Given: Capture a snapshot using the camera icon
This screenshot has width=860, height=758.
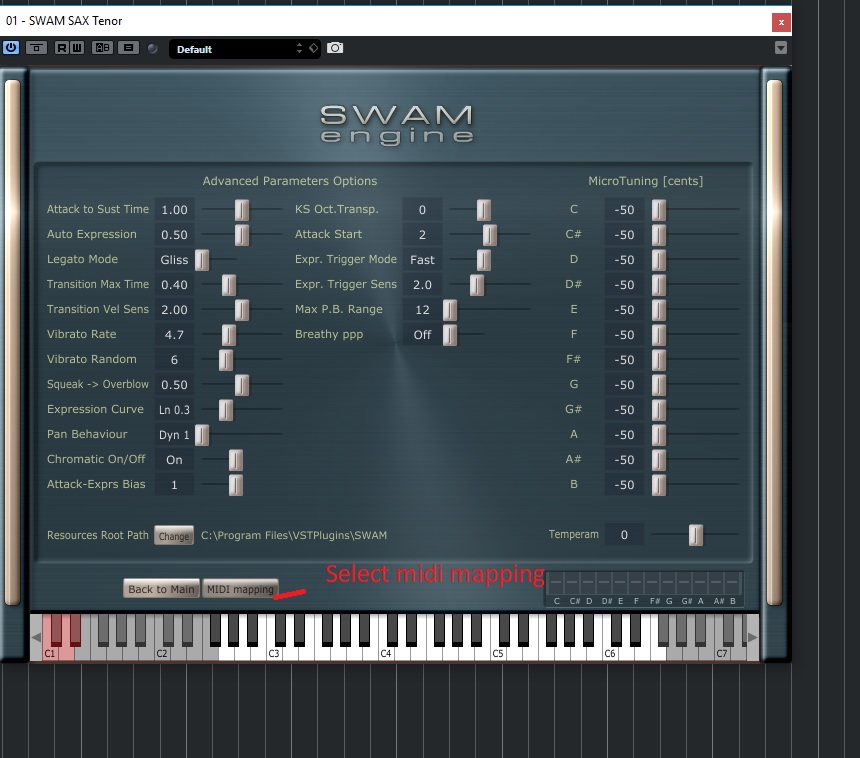Looking at the screenshot, I should coord(336,47).
